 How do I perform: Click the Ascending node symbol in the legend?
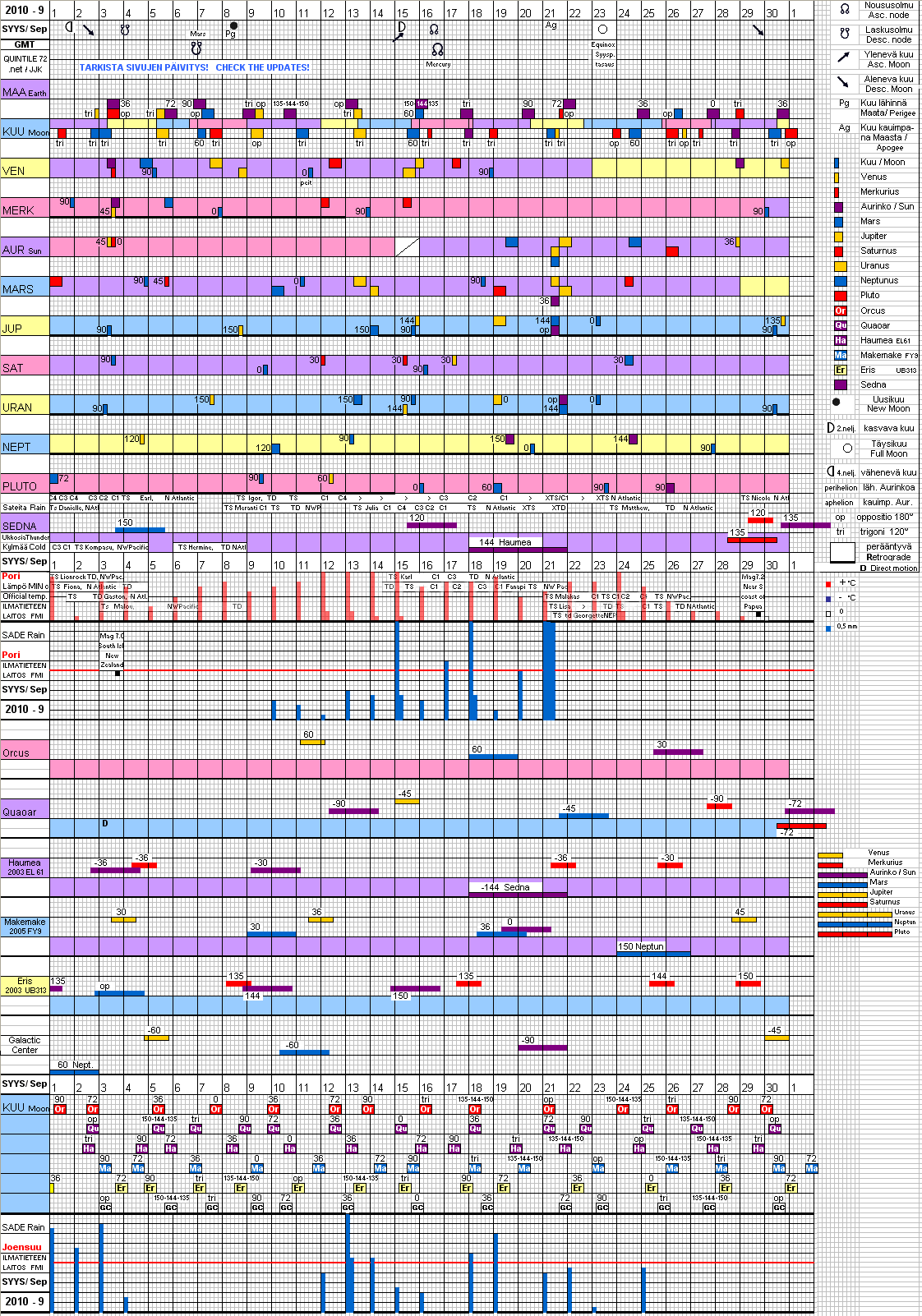point(844,10)
